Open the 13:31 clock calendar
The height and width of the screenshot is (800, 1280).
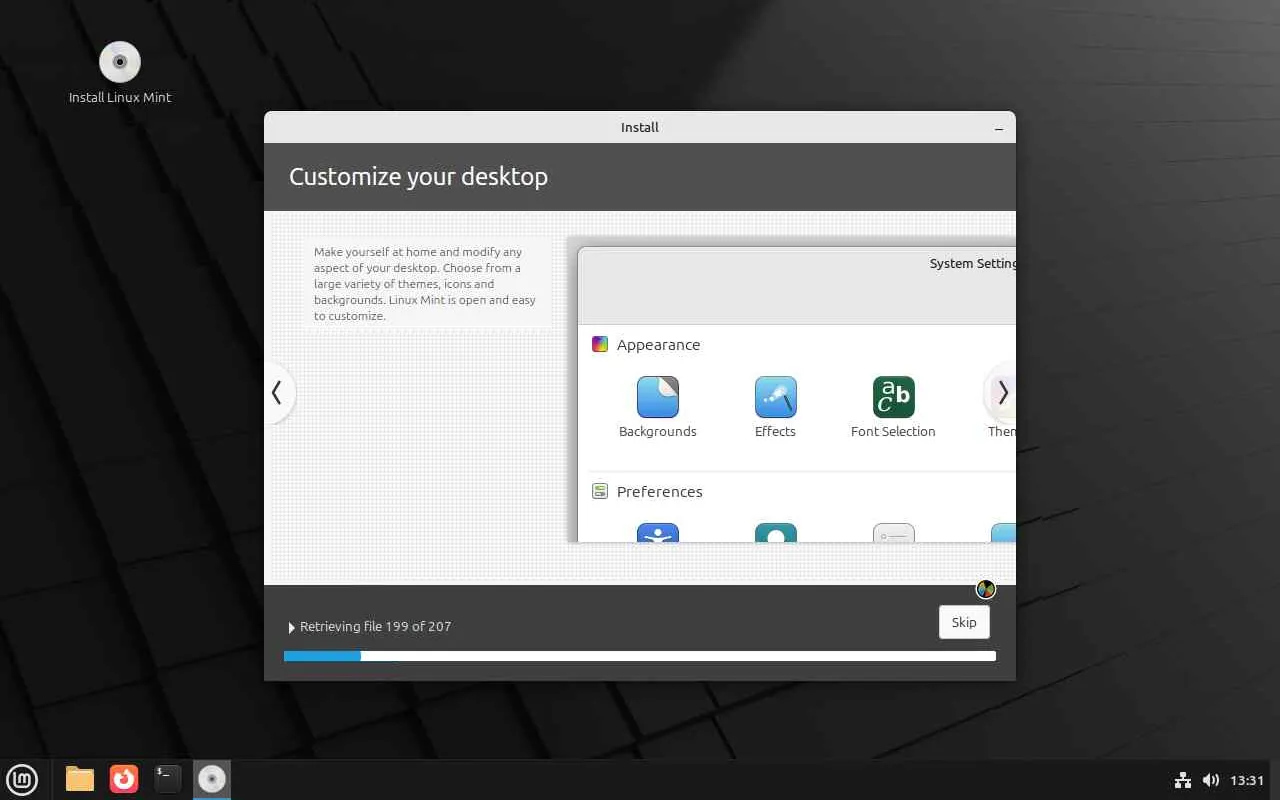1247,780
